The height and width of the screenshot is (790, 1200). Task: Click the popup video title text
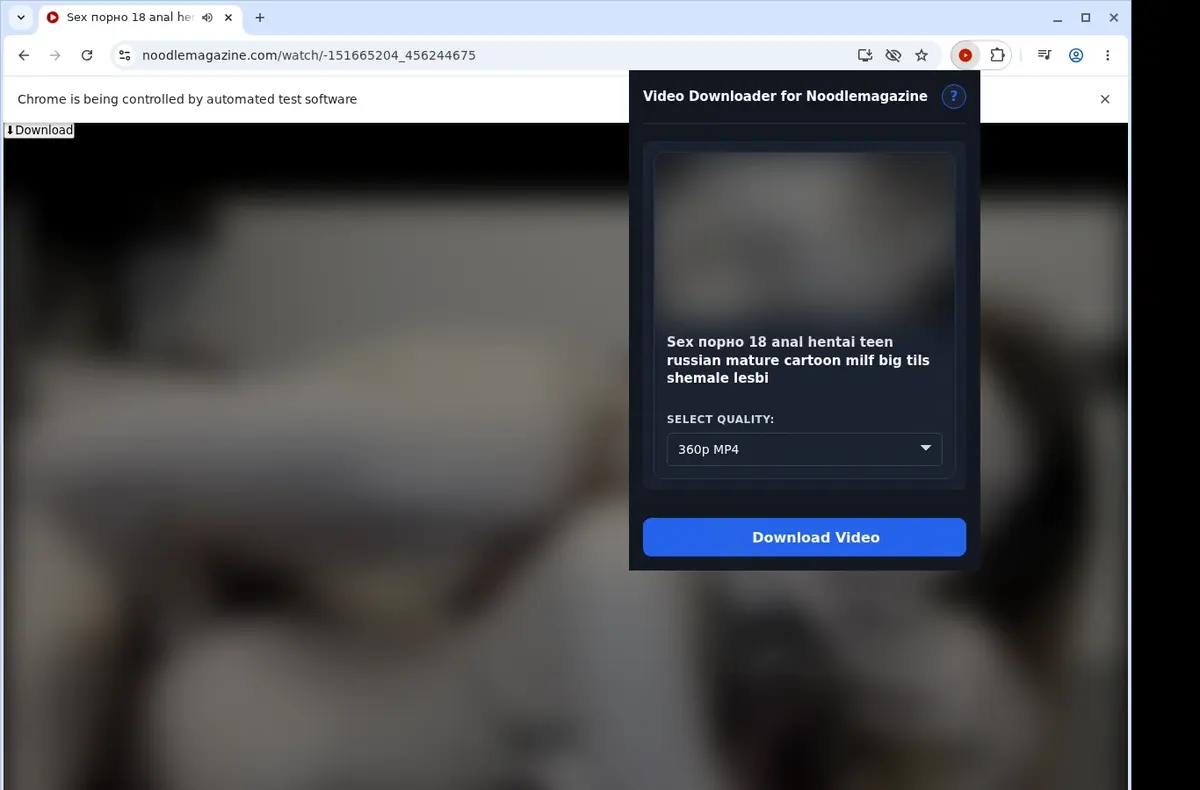tap(798, 360)
